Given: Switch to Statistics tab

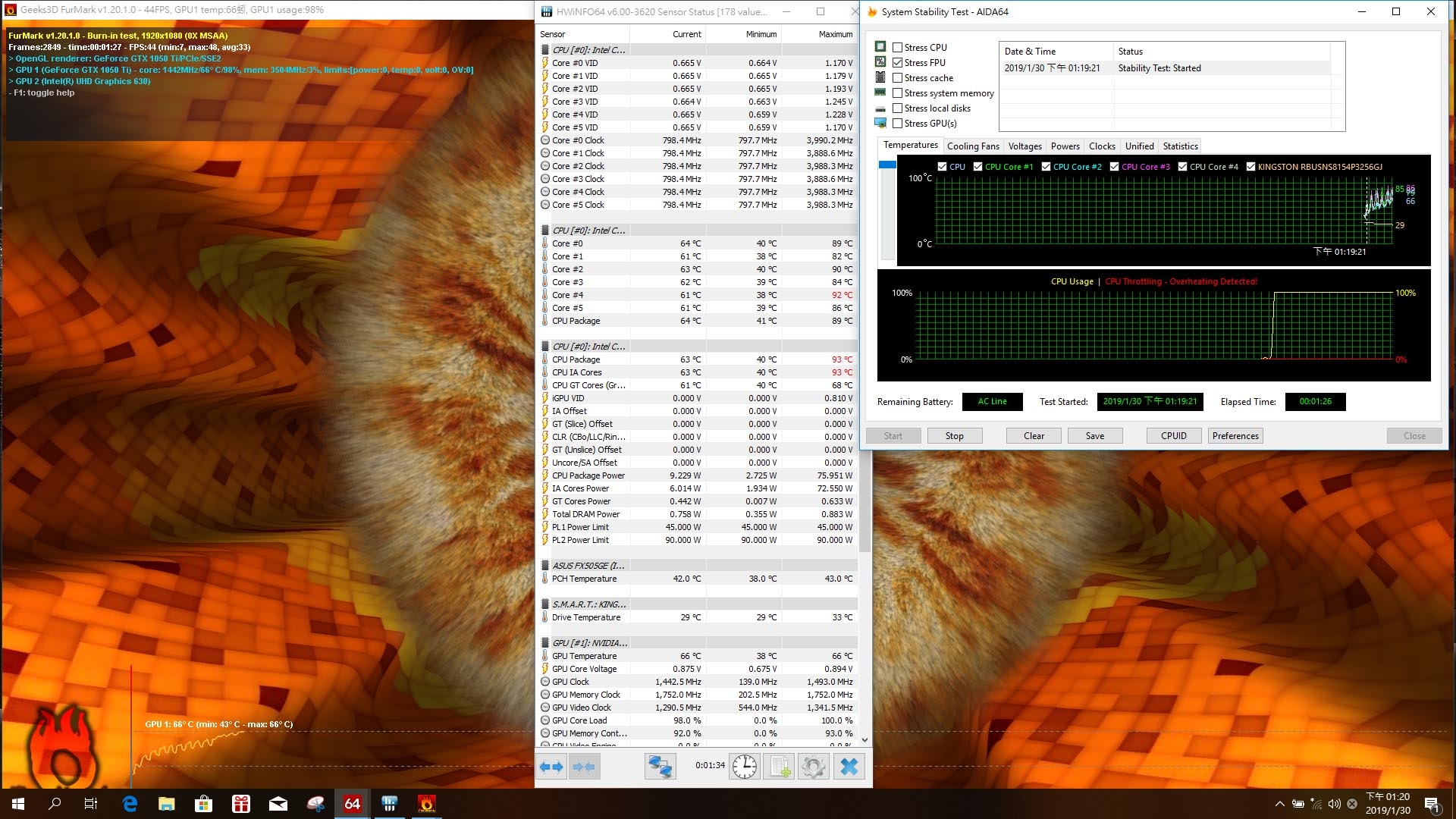Looking at the screenshot, I should coord(1180,146).
